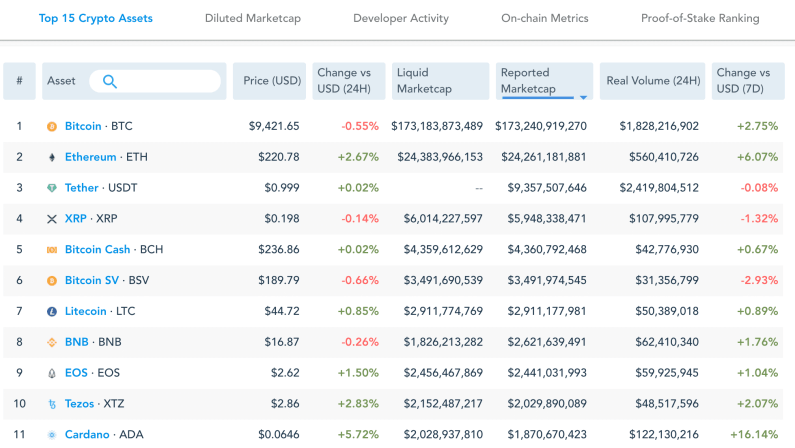This screenshot has width=795, height=448.
Task: Click Bitcoin Cash price $236.86
Action: pyautogui.click(x=279, y=250)
